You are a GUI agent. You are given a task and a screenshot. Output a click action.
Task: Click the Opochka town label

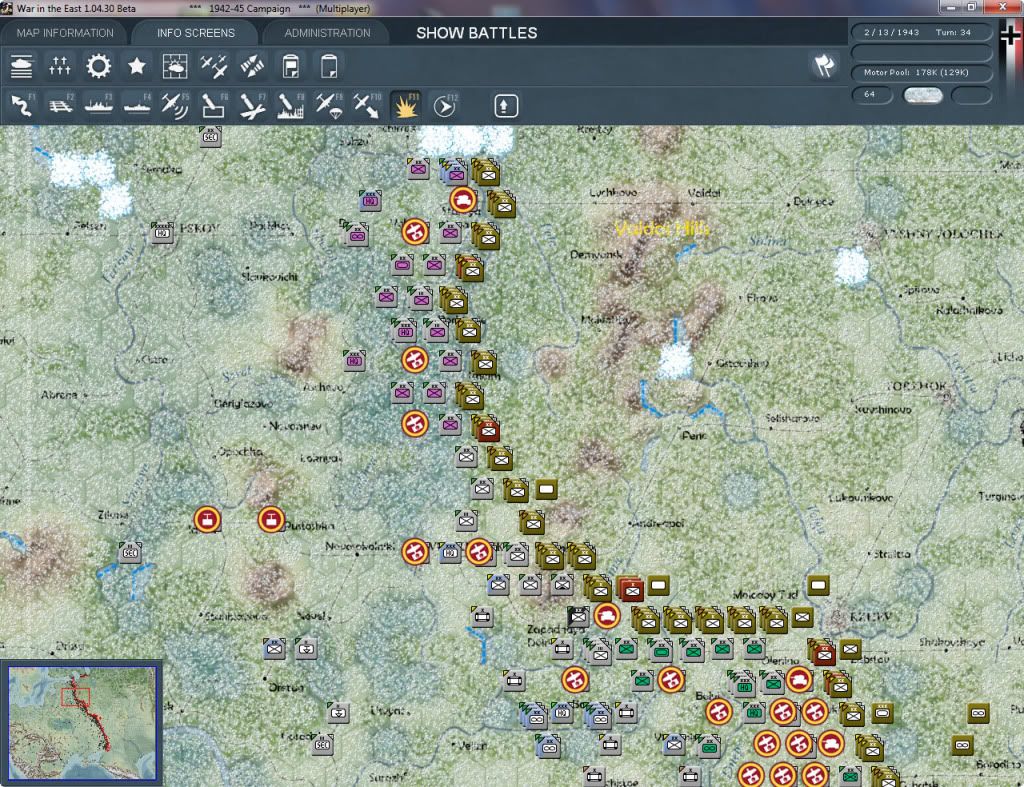pyautogui.click(x=240, y=451)
